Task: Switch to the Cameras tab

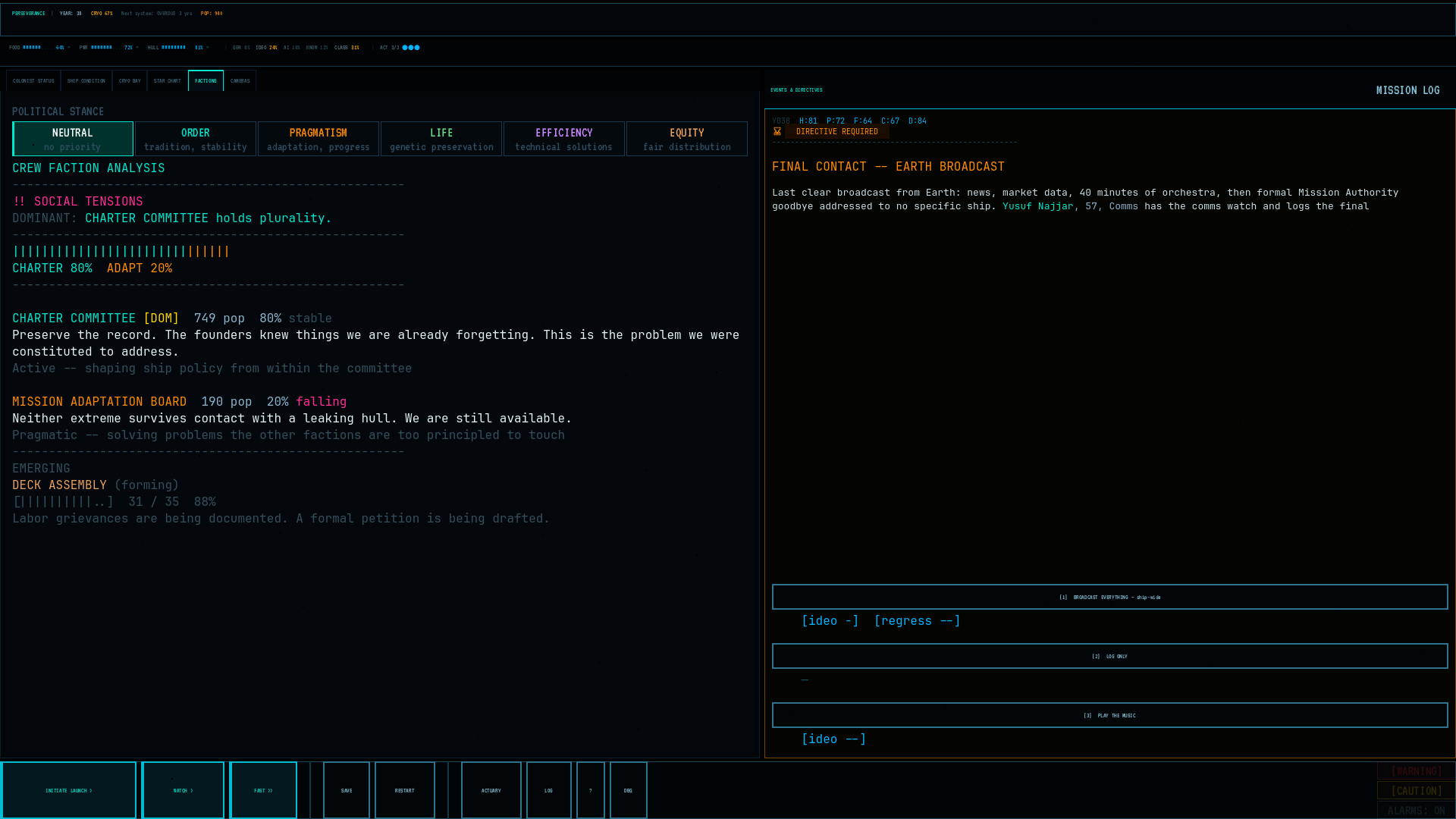Action: point(240,80)
